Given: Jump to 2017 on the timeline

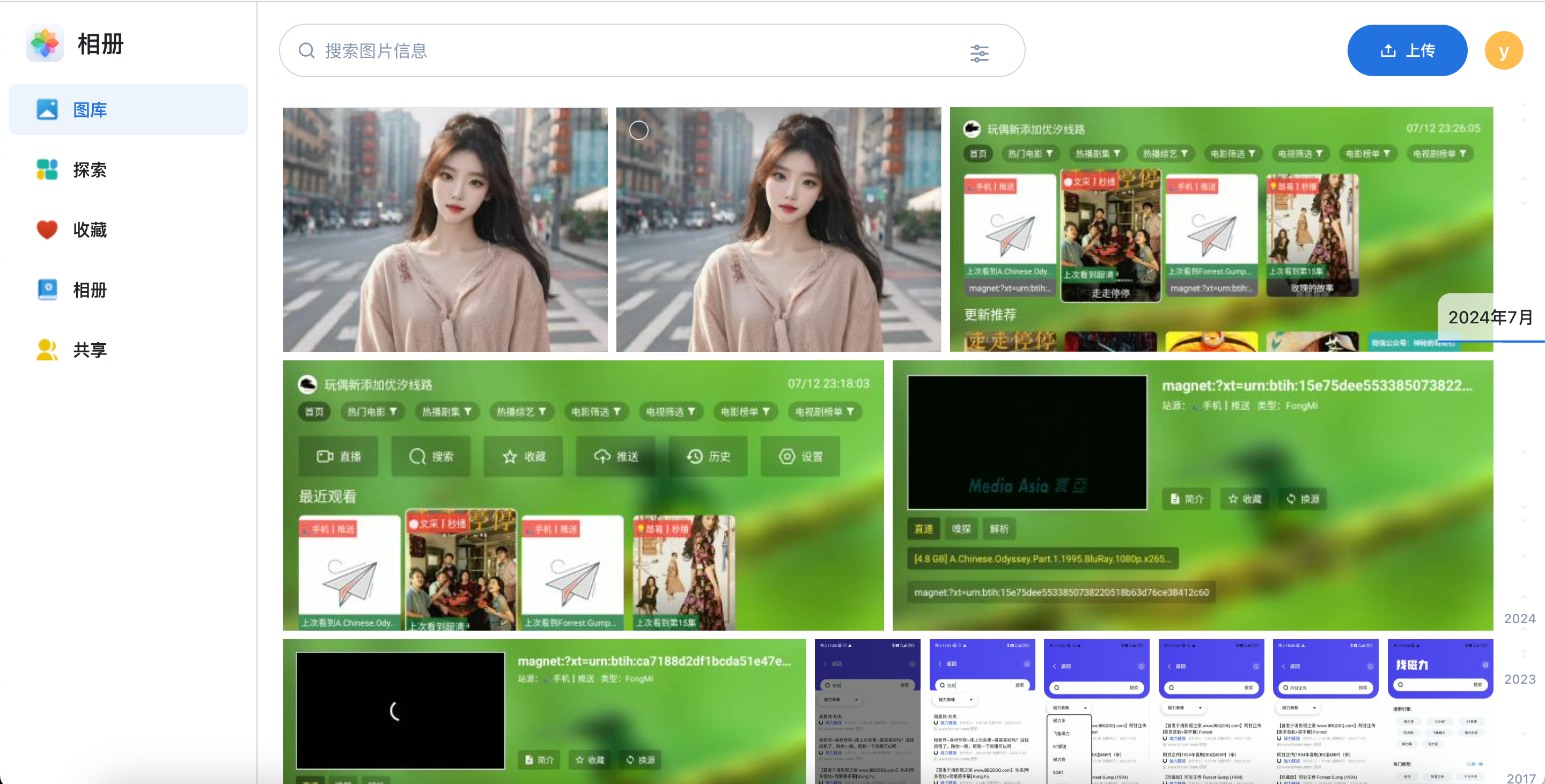Looking at the screenshot, I should coord(1520,778).
